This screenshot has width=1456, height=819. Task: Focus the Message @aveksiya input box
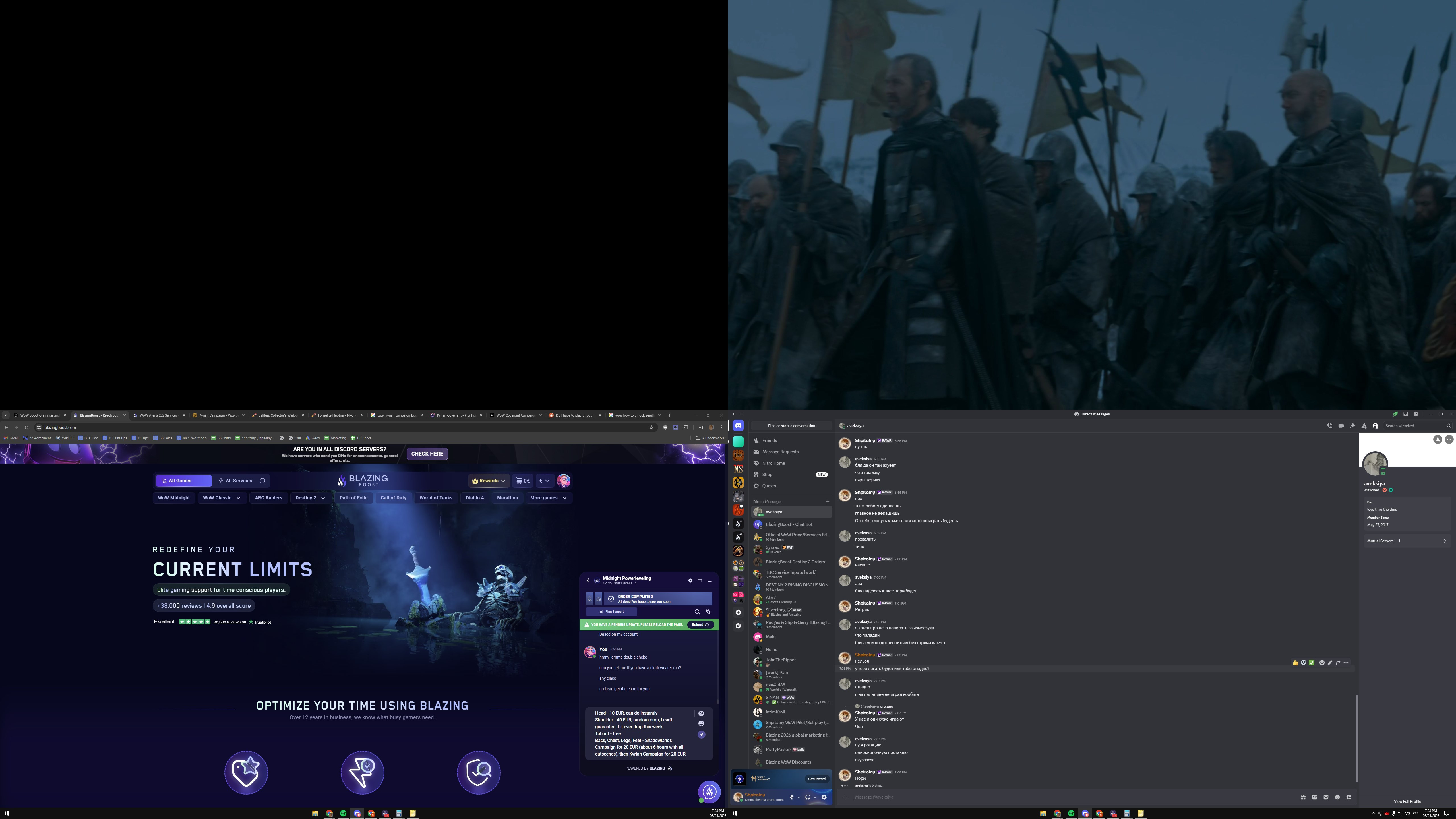(x=1074, y=797)
